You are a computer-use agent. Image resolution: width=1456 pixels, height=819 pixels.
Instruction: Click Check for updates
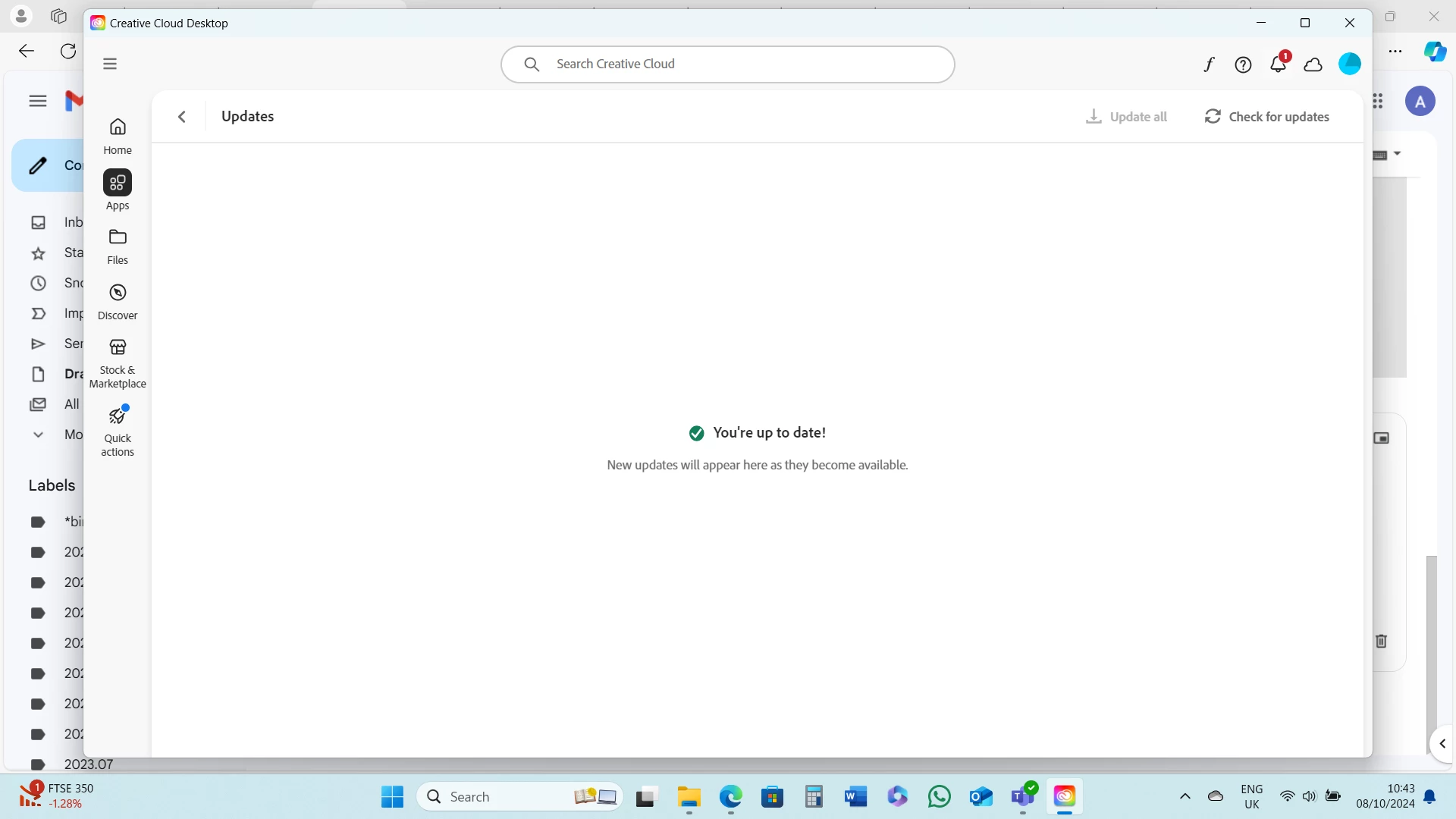click(x=1267, y=117)
